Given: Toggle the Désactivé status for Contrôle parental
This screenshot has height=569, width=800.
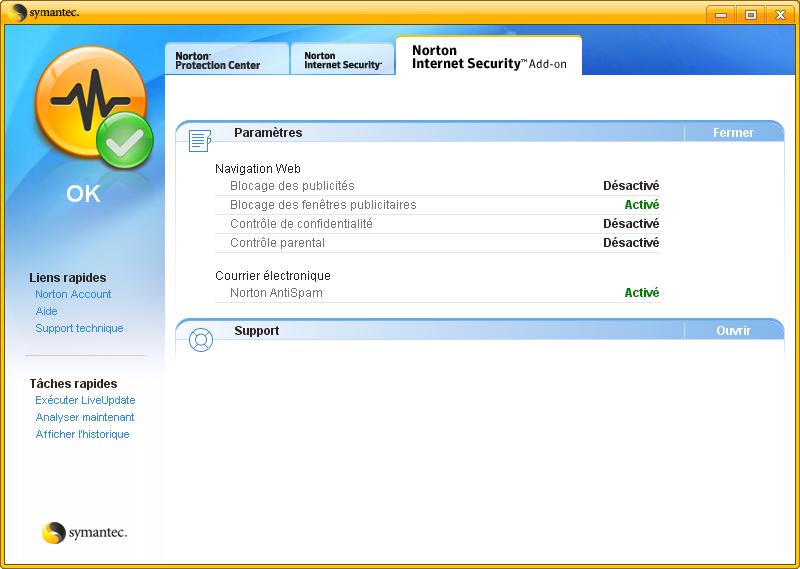Looking at the screenshot, I should (x=631, y=242).
